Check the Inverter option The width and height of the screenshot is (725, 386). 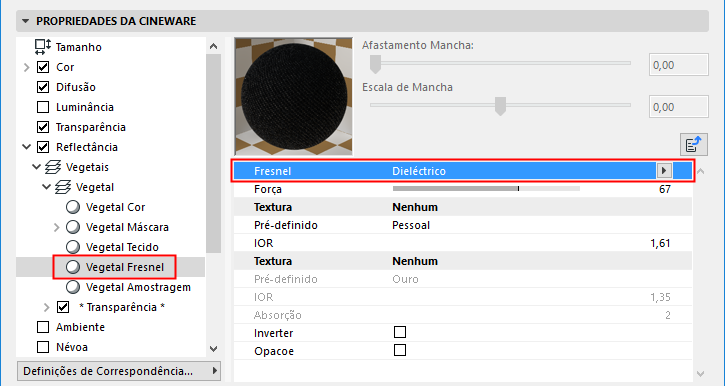tap(400, 332)
